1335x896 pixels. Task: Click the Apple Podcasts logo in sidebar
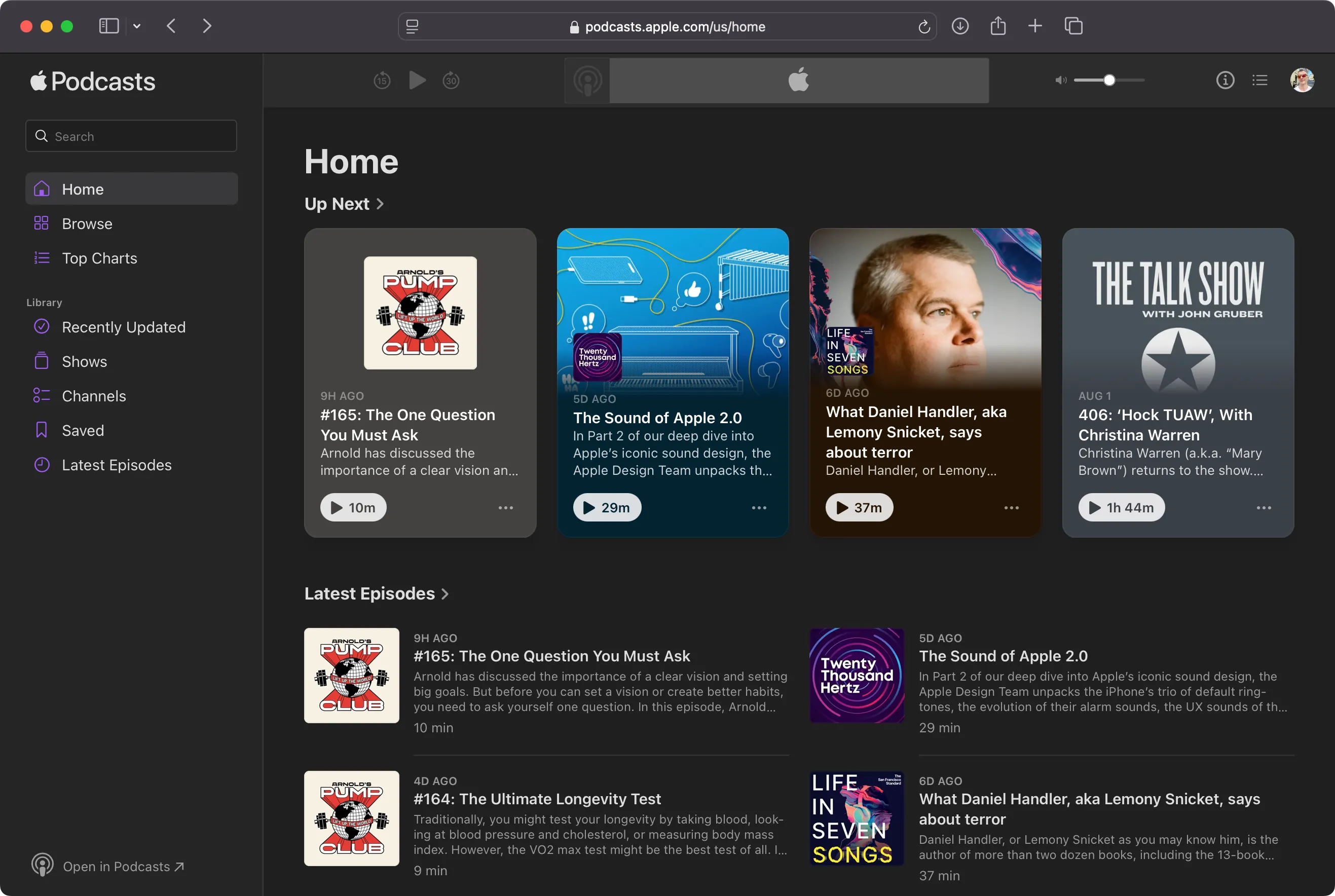click(x=93, y=81)
